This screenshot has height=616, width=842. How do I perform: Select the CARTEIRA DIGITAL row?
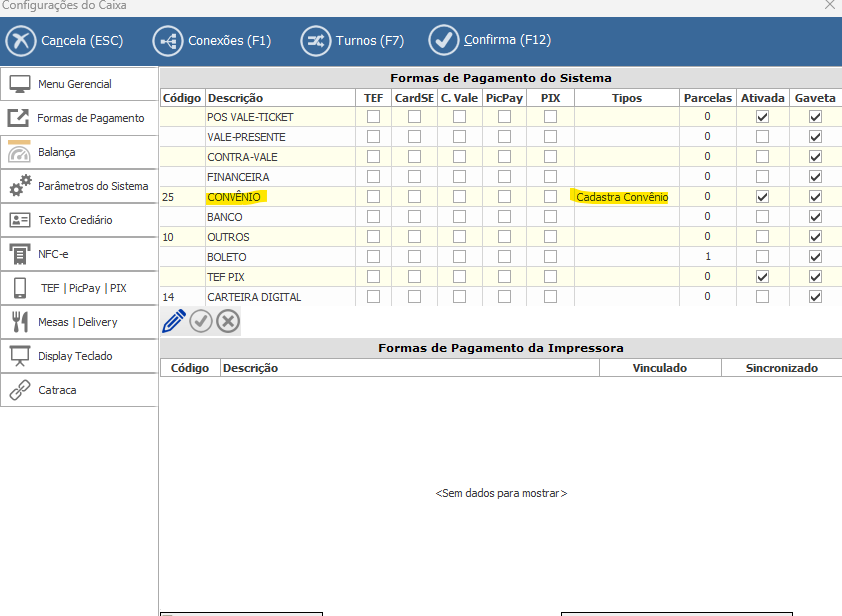pyautogui.click(x=254, y=297)
